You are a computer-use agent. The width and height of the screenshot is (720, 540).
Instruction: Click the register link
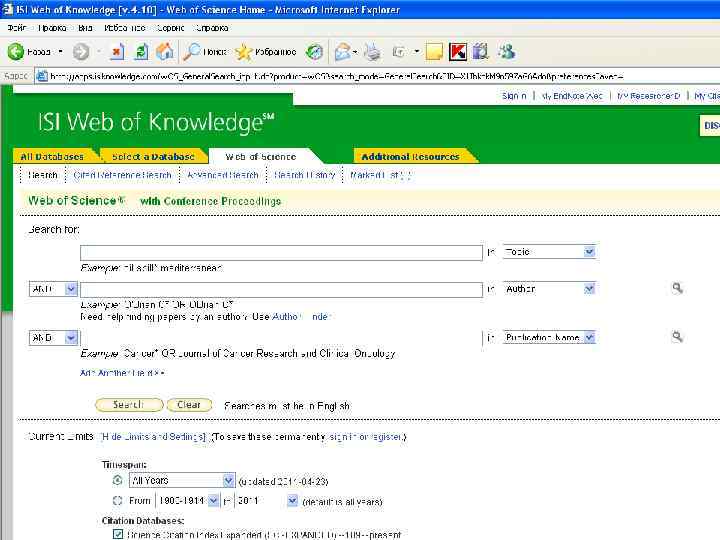point(386,437)
